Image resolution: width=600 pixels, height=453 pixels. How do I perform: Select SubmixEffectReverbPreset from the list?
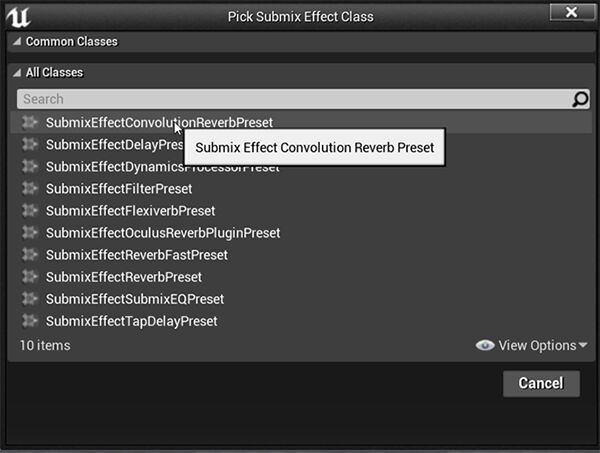click(x=124, y=277)
